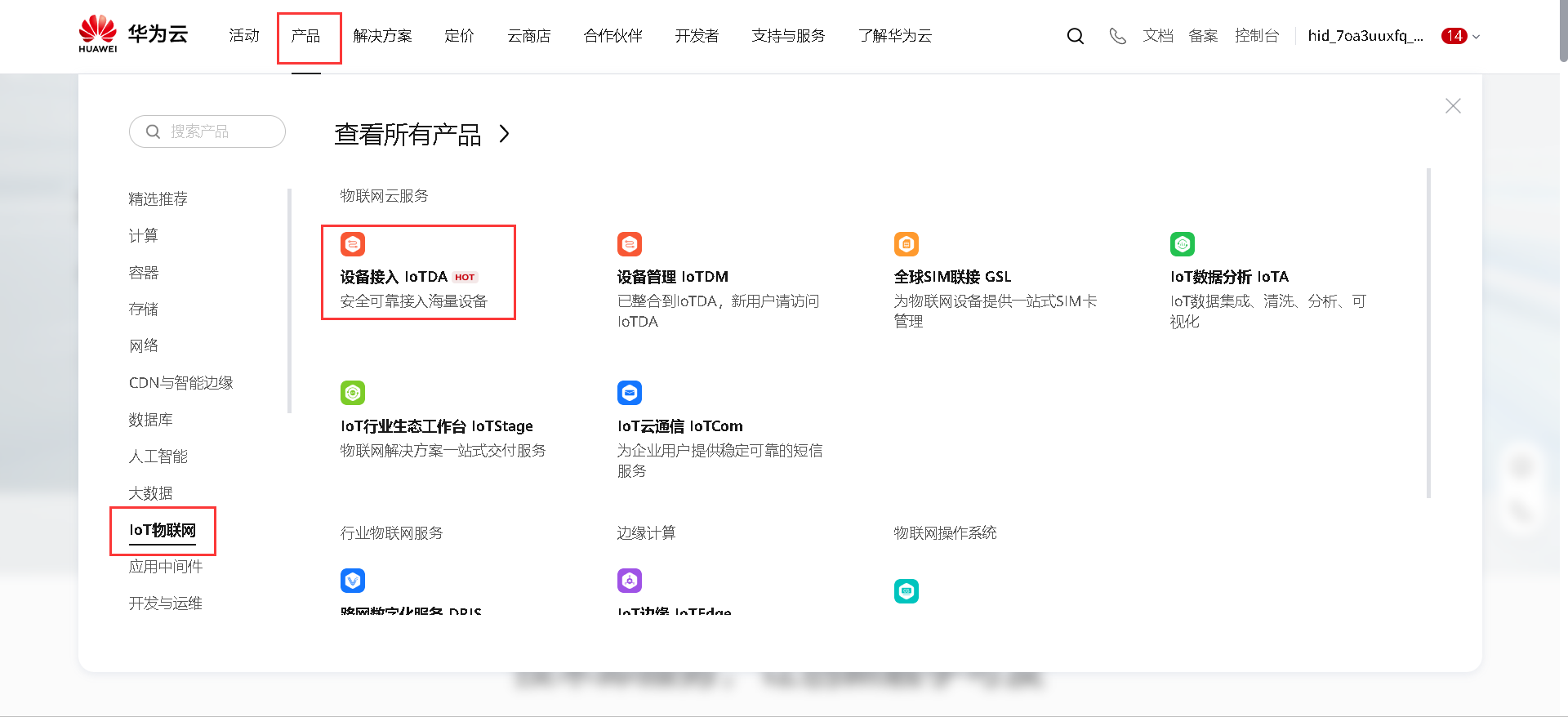Open the 备案 link in header
The width and height of the screenshot is (1568, 717).
1203,36
